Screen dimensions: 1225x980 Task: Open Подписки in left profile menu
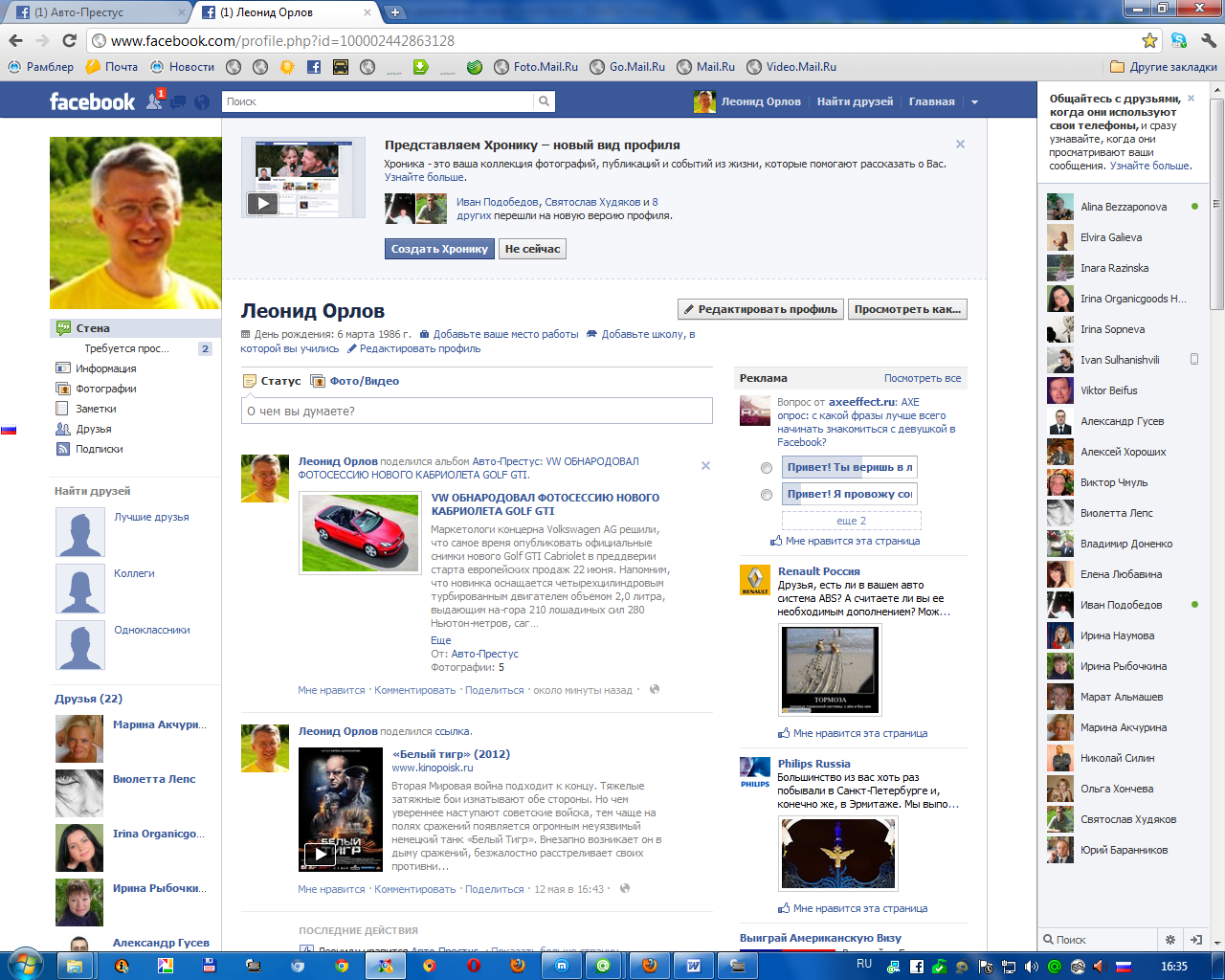[x=99, y=449]
